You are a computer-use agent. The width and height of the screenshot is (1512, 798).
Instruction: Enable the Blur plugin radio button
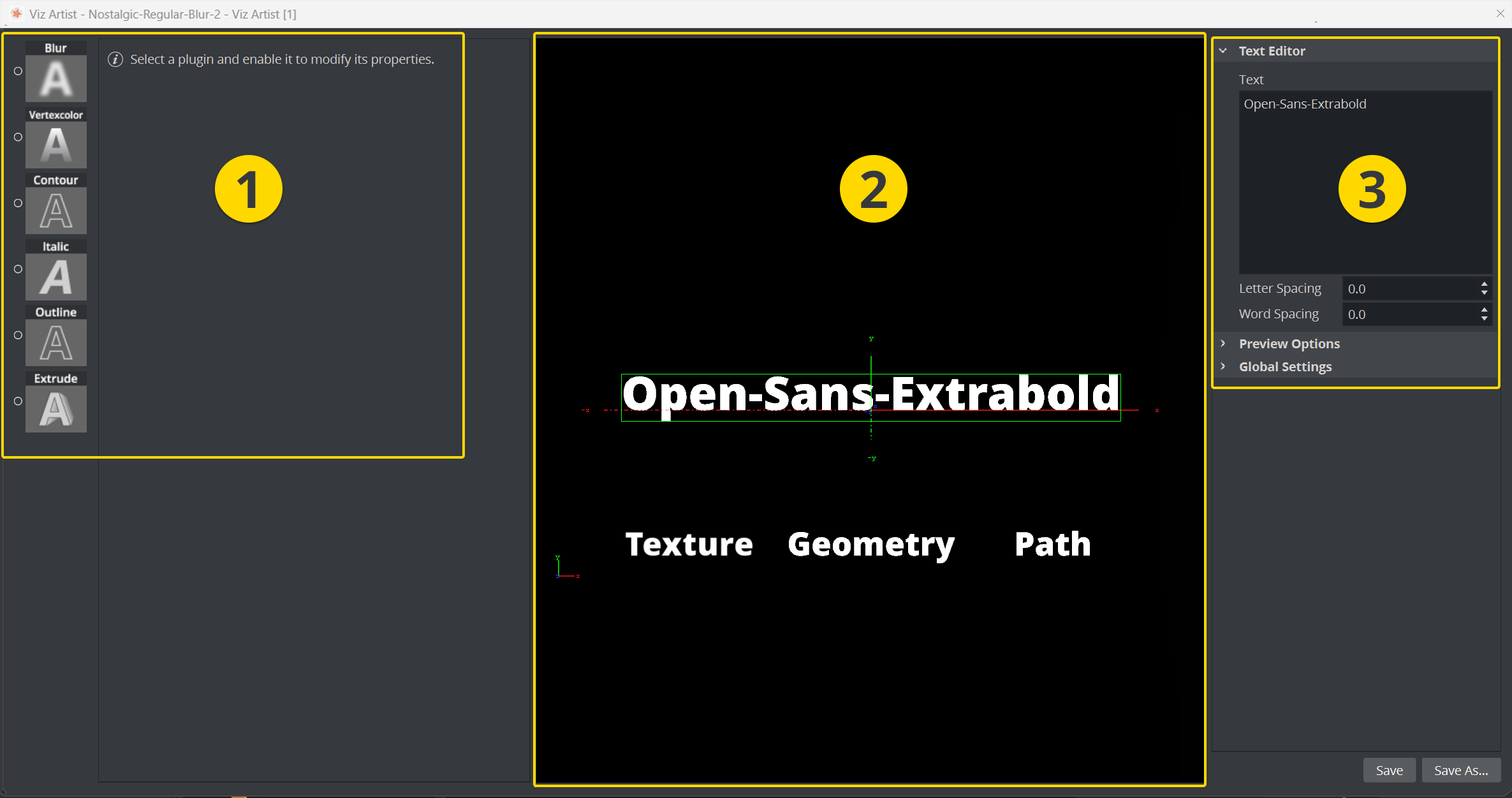tap(18, 71)
